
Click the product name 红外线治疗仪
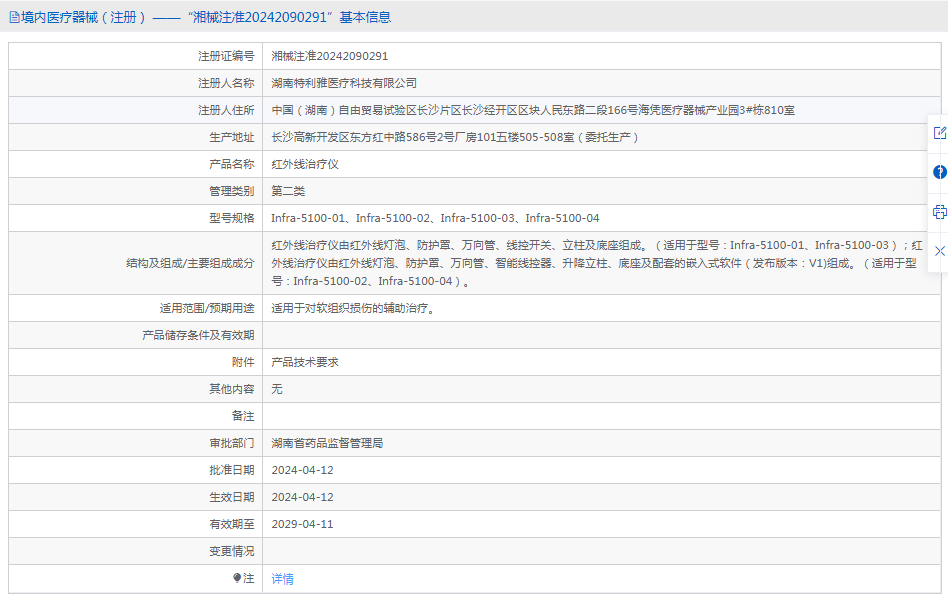(x=305, y=164)
